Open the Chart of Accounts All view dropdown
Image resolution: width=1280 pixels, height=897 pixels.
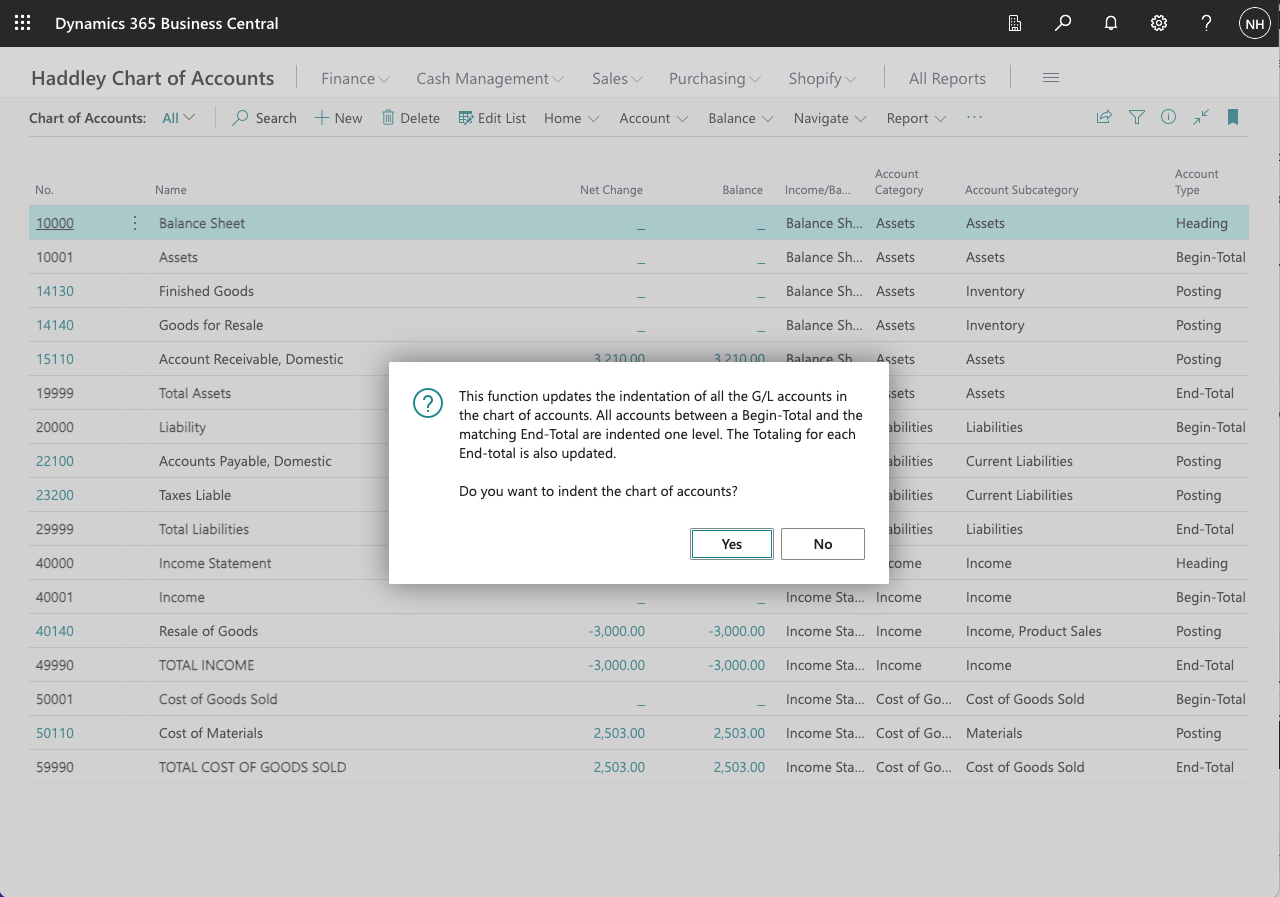click(x=179, y=118)
